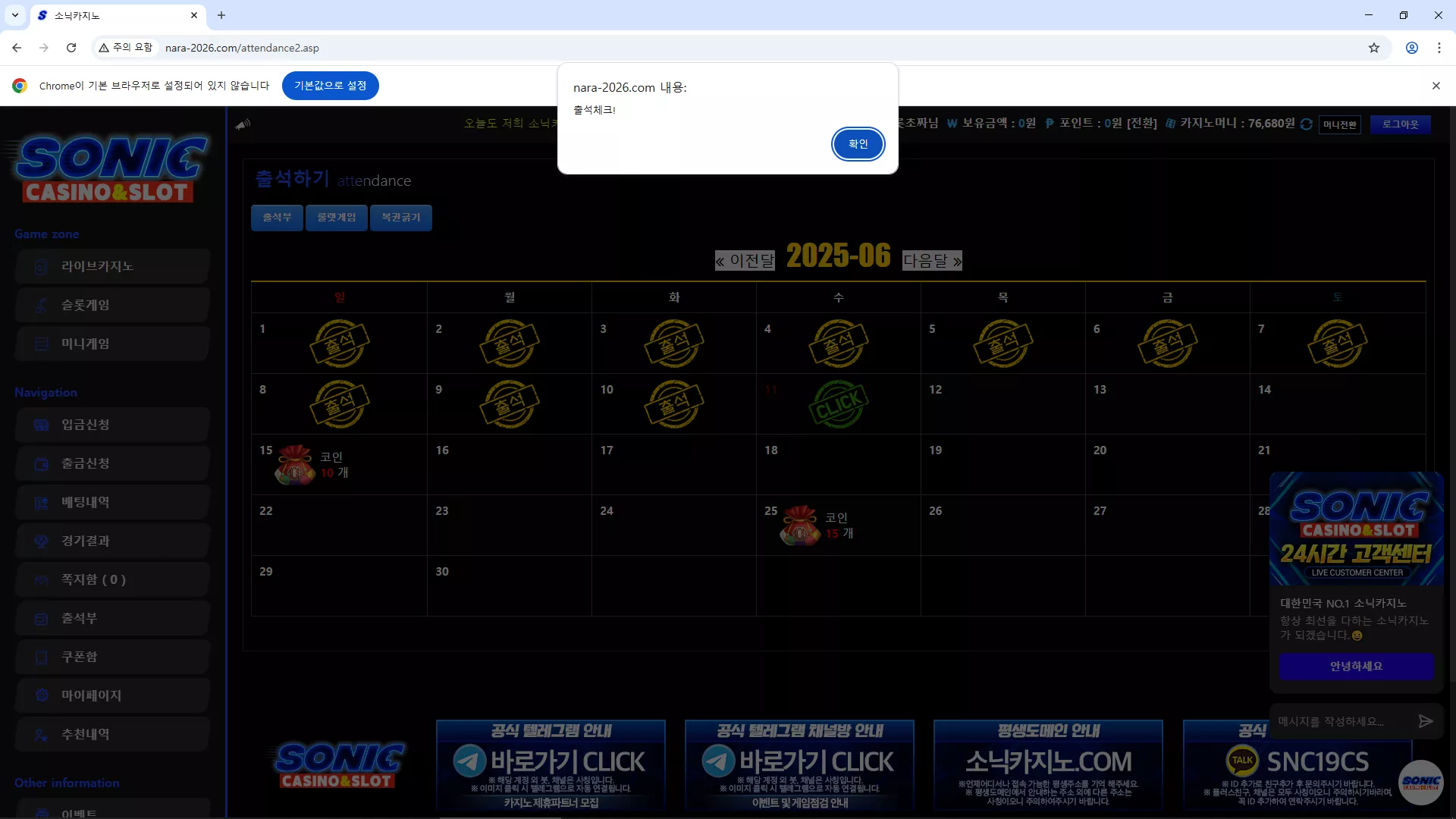This screenshot has width=1456, height=819.
Task: Click the 쿠폰함 sidebar icon
Action: [x=42, y=657]
